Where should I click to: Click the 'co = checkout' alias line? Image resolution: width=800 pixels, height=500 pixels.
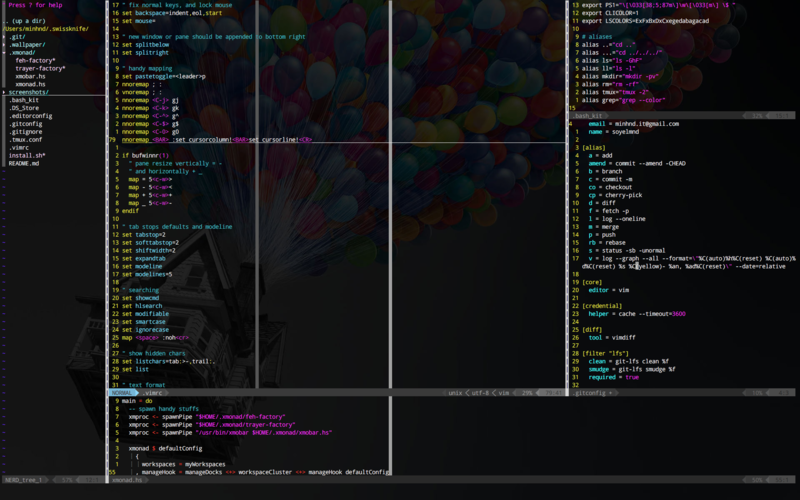click(610, 187)
